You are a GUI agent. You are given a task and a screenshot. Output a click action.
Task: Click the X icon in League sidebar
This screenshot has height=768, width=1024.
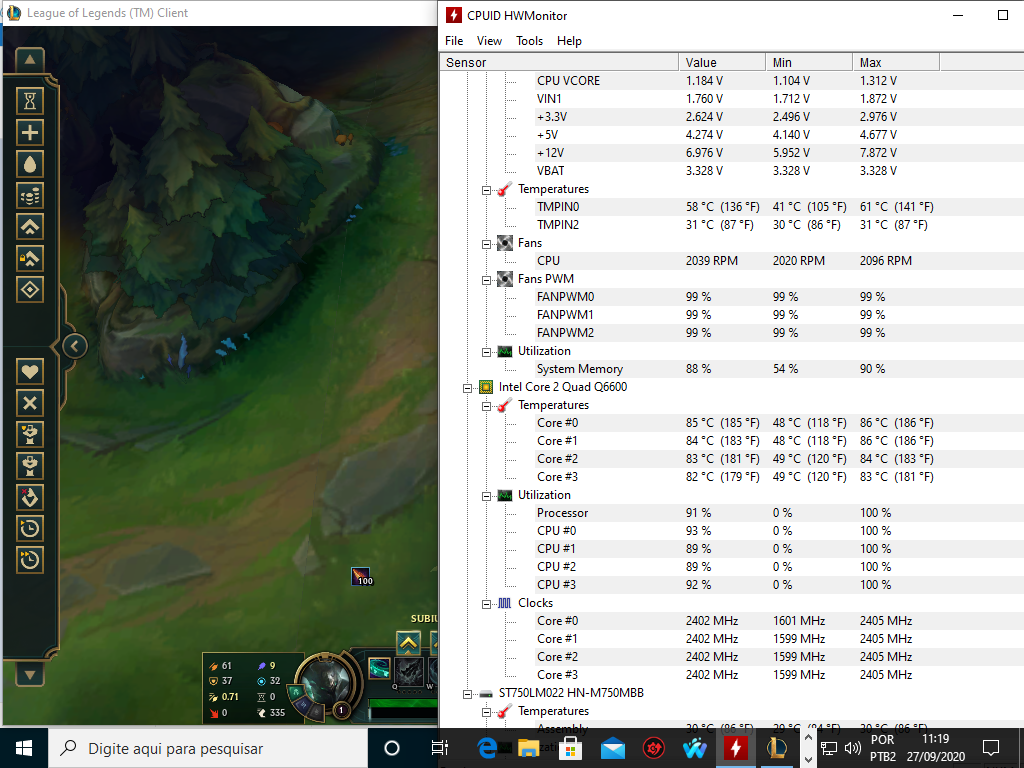pyautogui.click(x=30, y=403)
